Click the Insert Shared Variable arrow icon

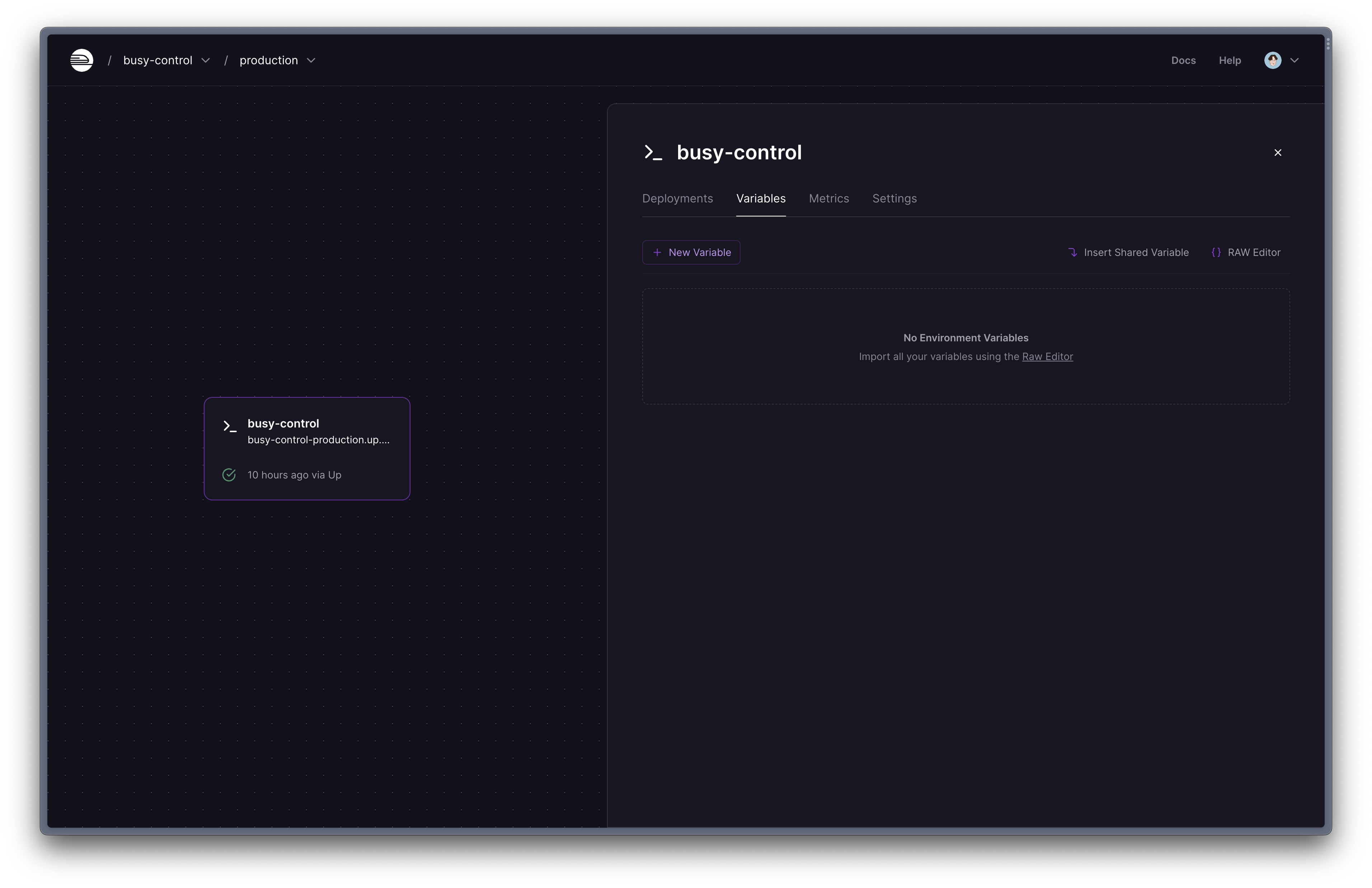click(x=1072, y=253)
